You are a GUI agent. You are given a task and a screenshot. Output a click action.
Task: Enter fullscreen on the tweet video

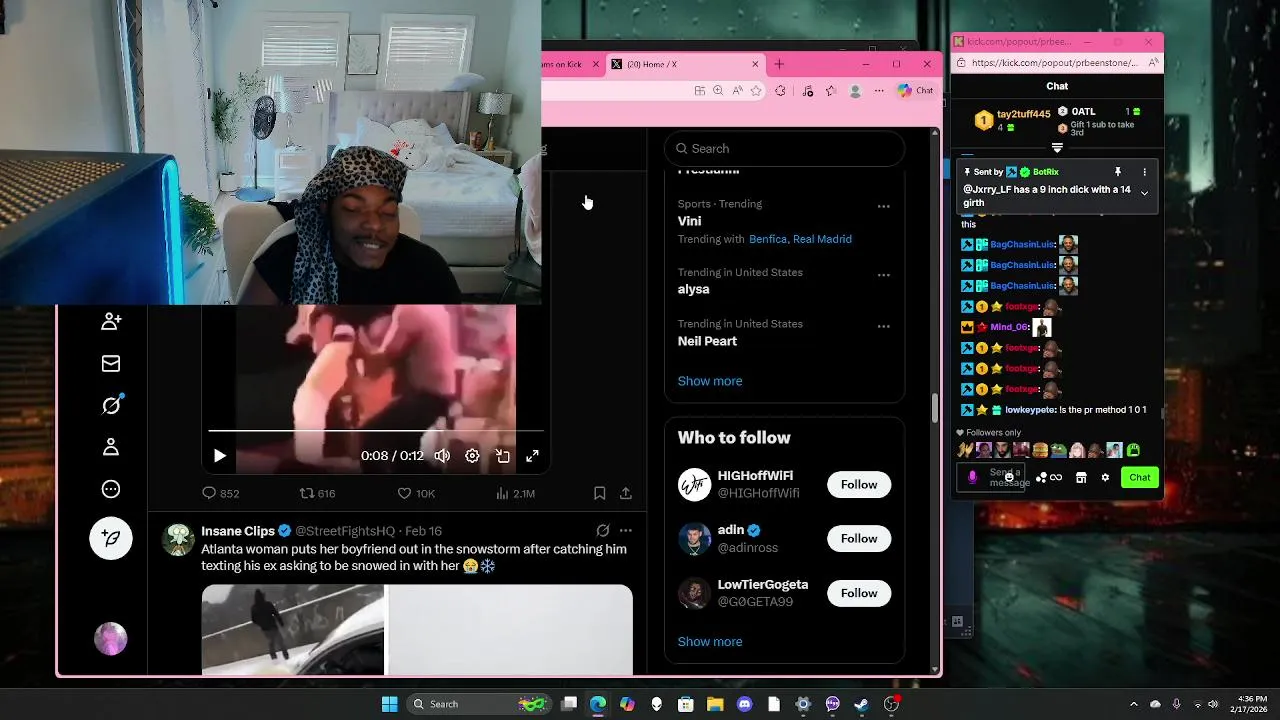pos(533,456)
